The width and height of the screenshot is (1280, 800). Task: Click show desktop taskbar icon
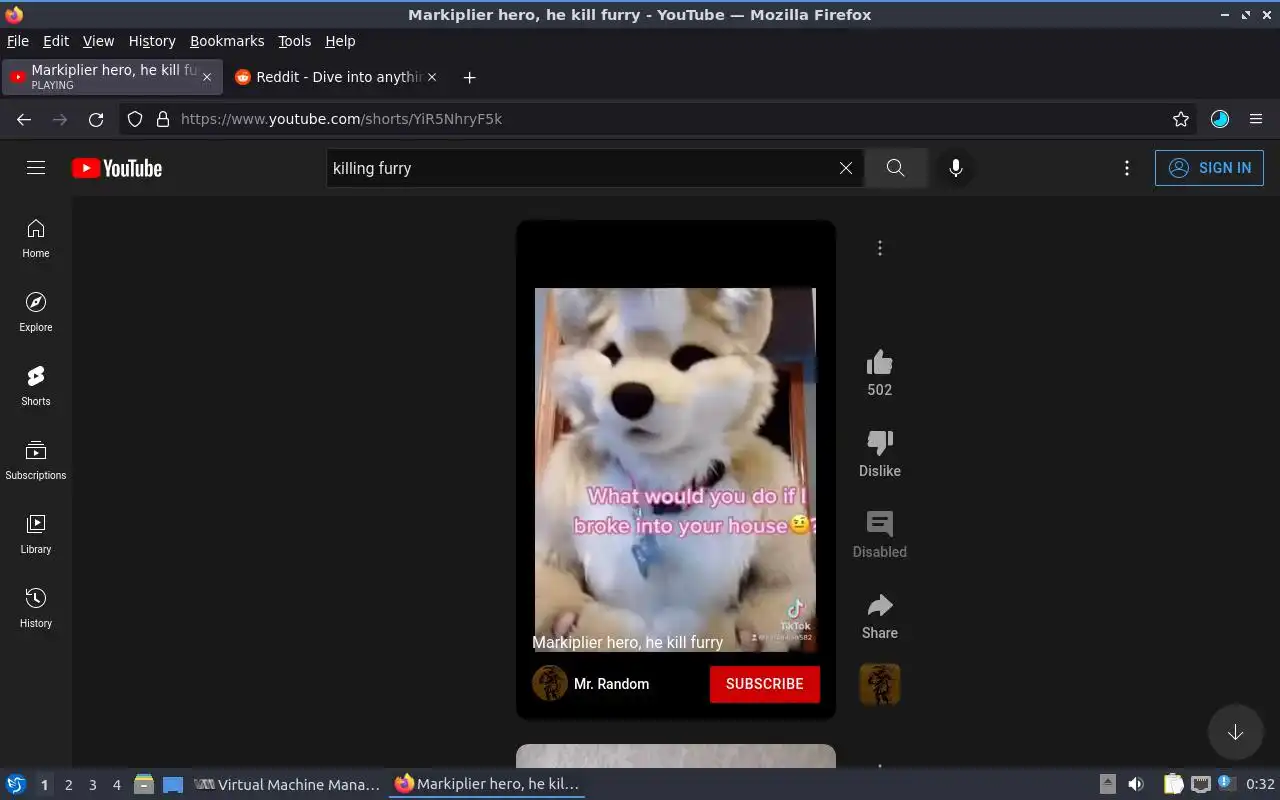click(x=173, y=784)
